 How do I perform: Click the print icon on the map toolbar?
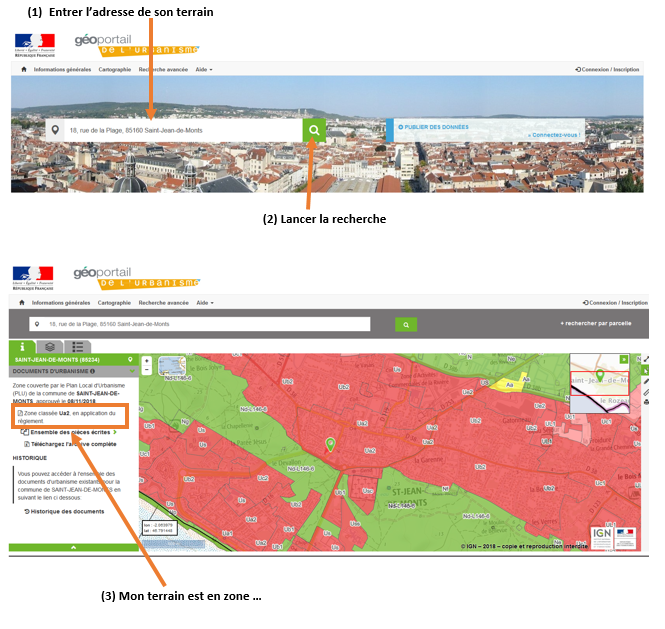(645, 401)
